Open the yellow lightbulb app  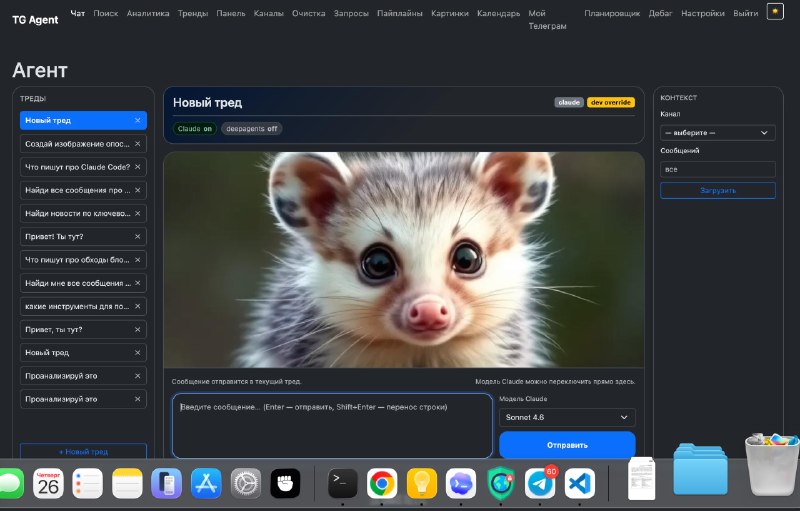[x=421, y=483]
